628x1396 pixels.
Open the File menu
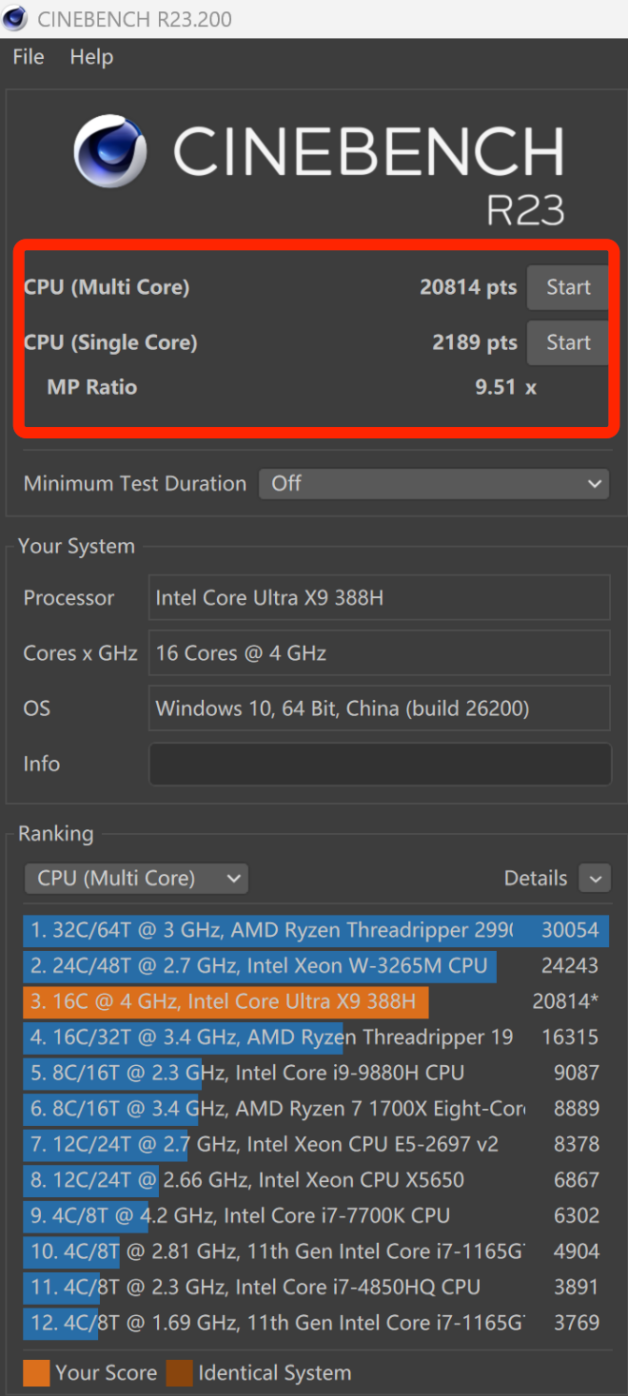click(x=28, y=57)
